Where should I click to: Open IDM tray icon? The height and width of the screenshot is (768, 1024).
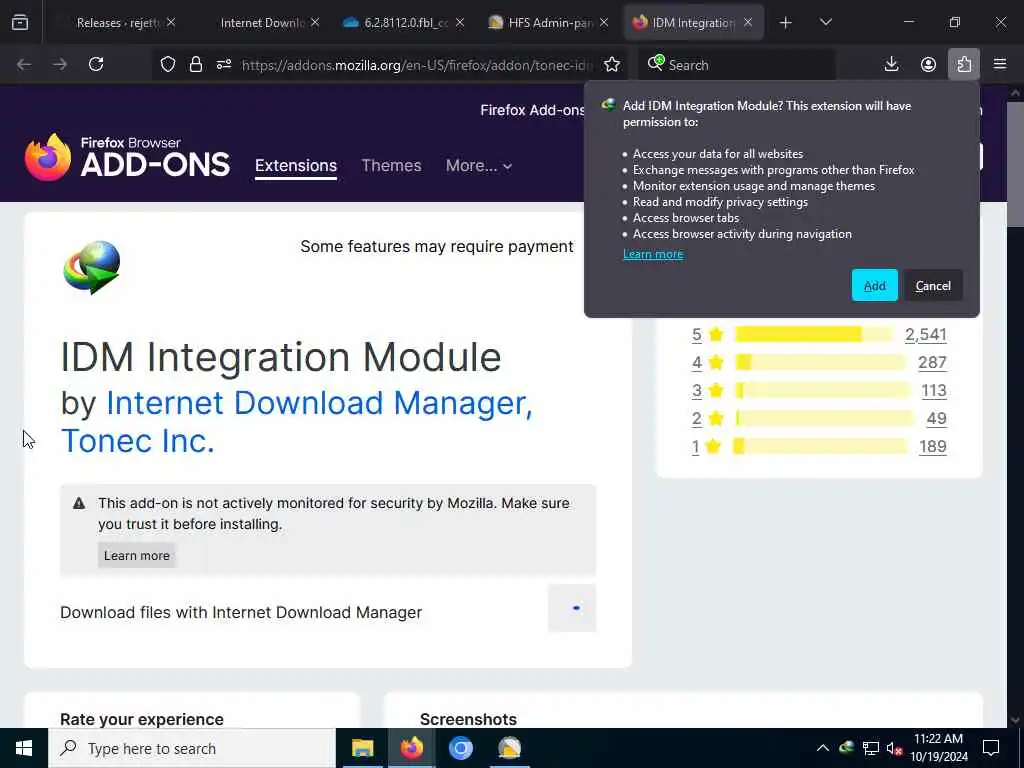847,748
